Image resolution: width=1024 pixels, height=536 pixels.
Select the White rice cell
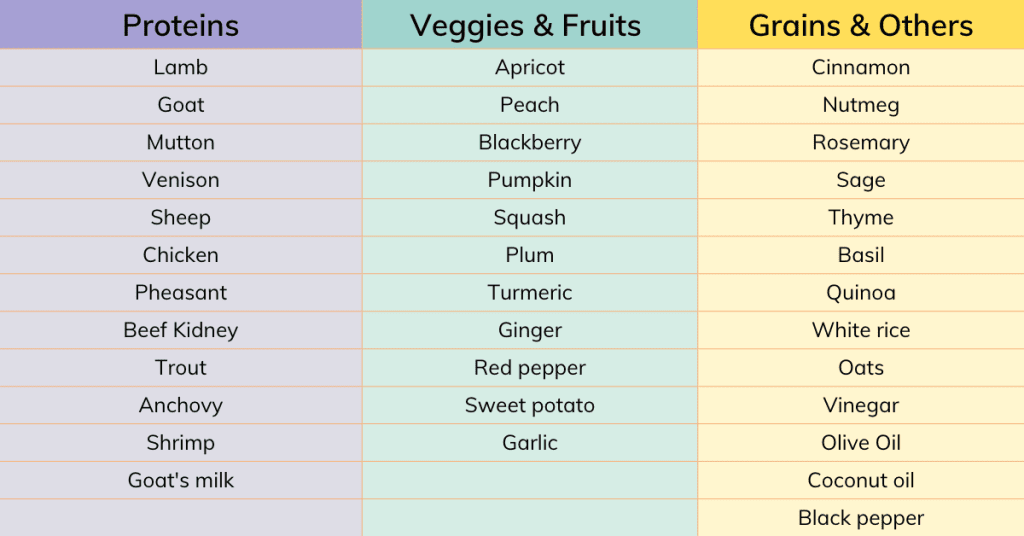(x=861, y=330)
